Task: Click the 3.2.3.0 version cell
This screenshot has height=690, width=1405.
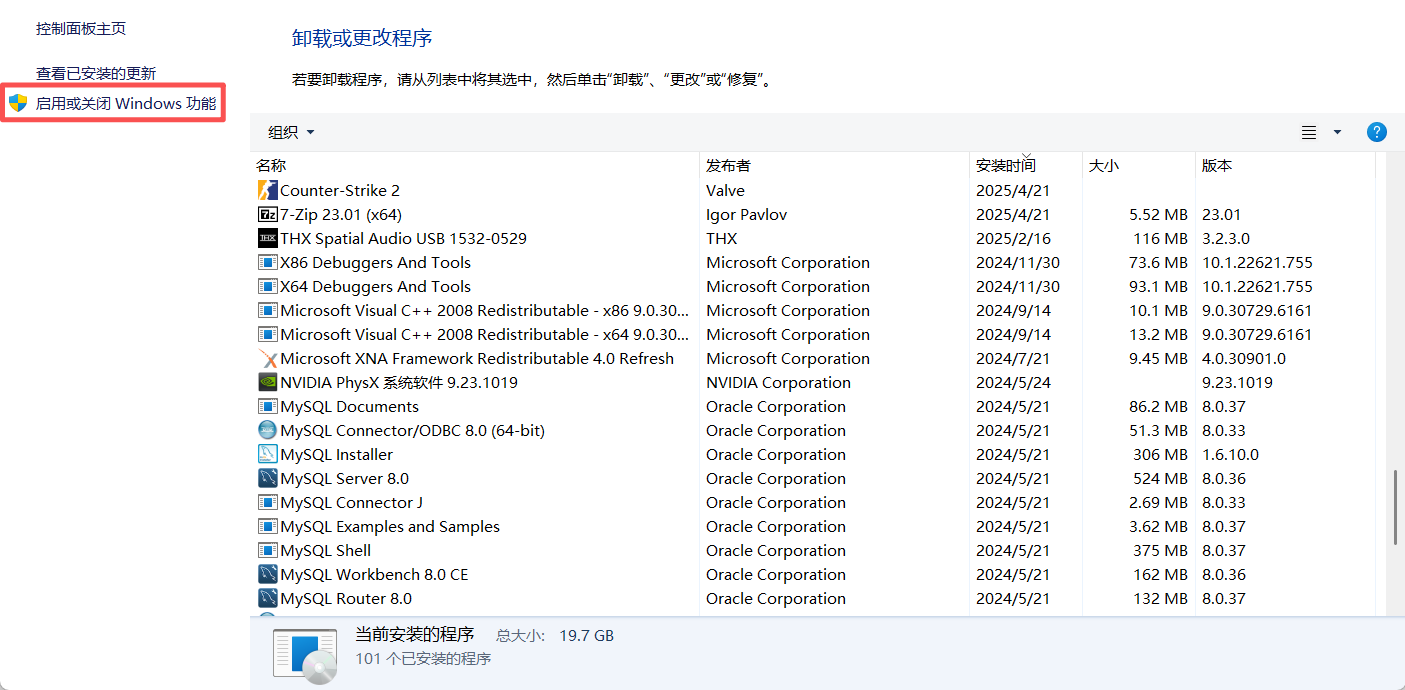Action: click(1226, 238)
